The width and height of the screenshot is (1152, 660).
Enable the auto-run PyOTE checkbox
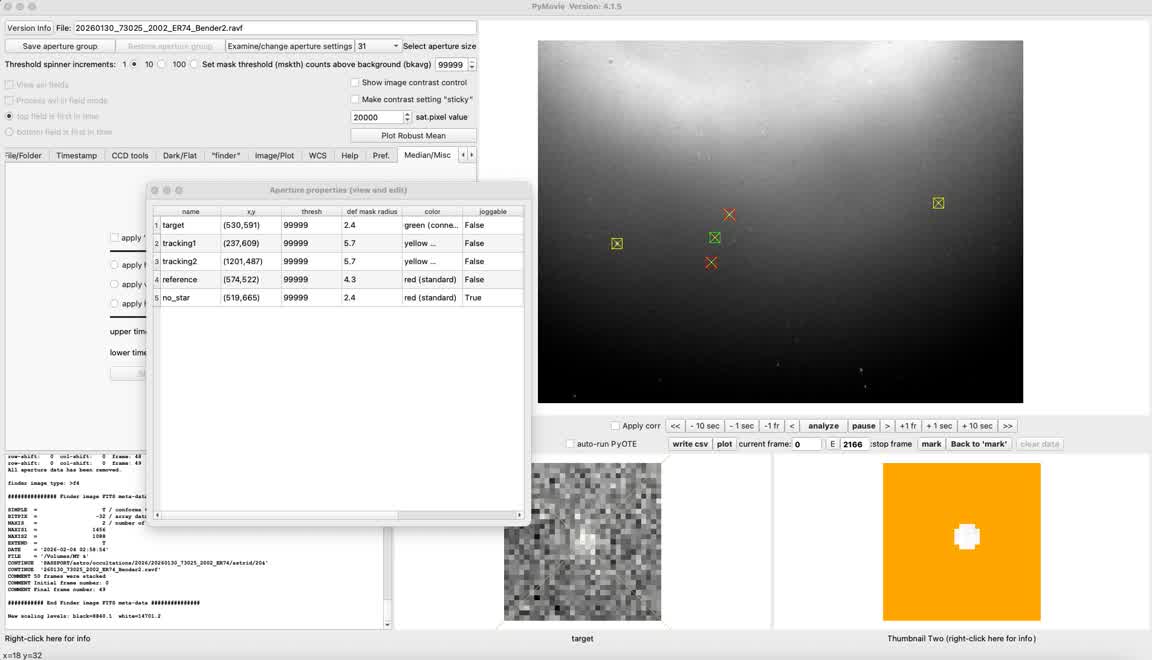click(x=570, y=444)
